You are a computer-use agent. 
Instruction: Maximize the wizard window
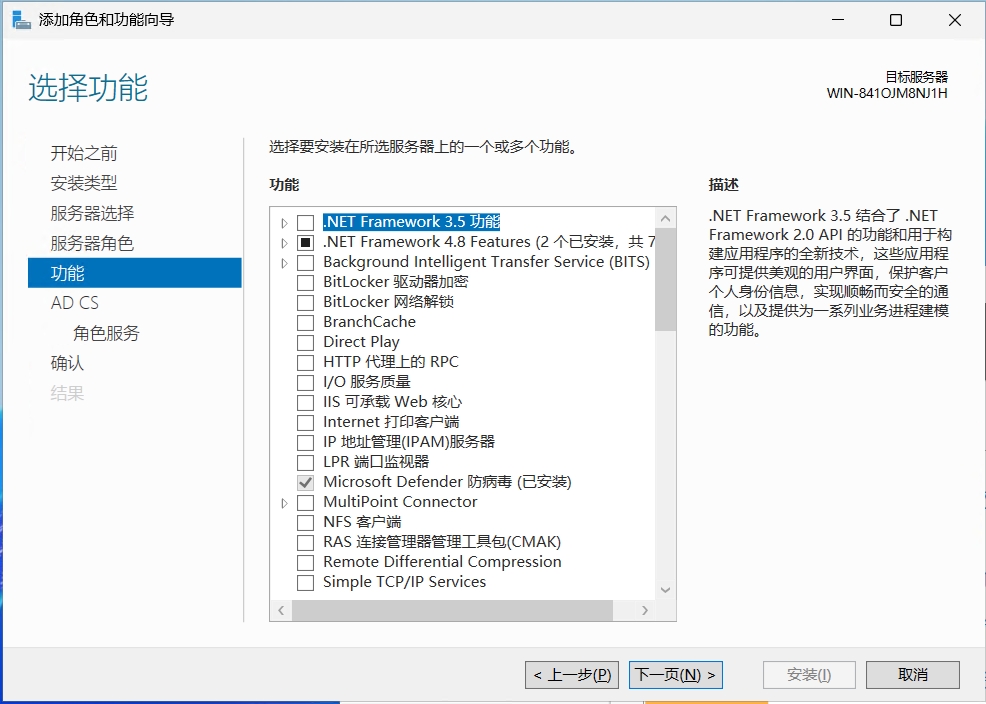pos(896,20)
